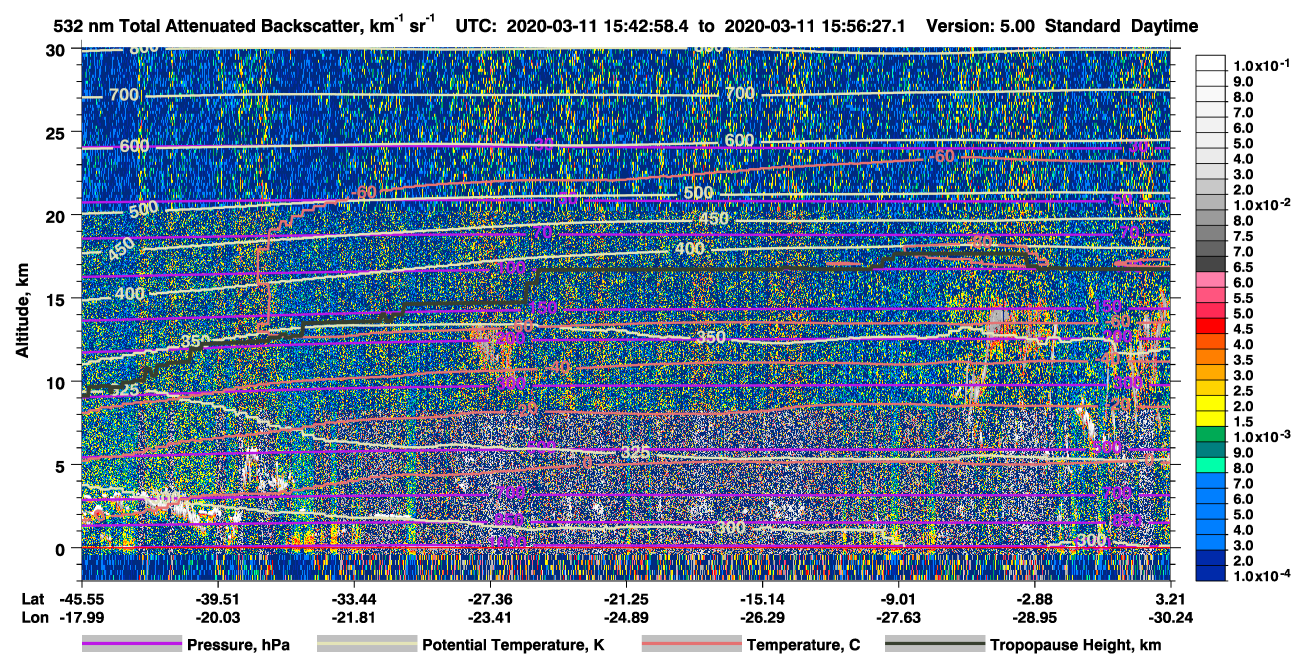Click colorbar label 3.5
Image resolution: width=1300 pixels, height=667 pixels.
[x=1243, y=360]
